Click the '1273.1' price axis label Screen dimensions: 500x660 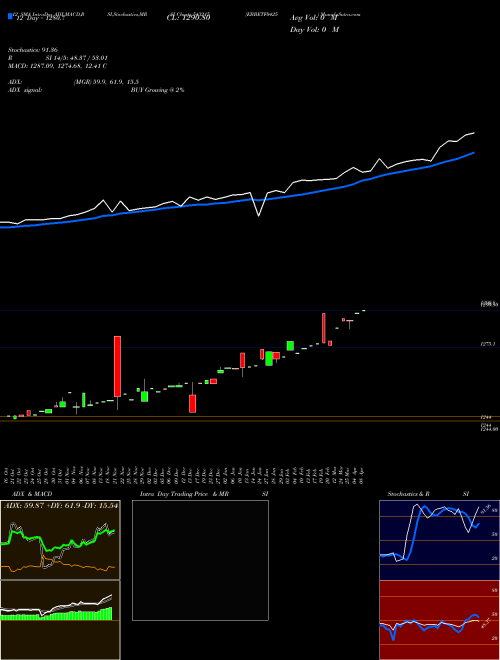pos(488,344)
